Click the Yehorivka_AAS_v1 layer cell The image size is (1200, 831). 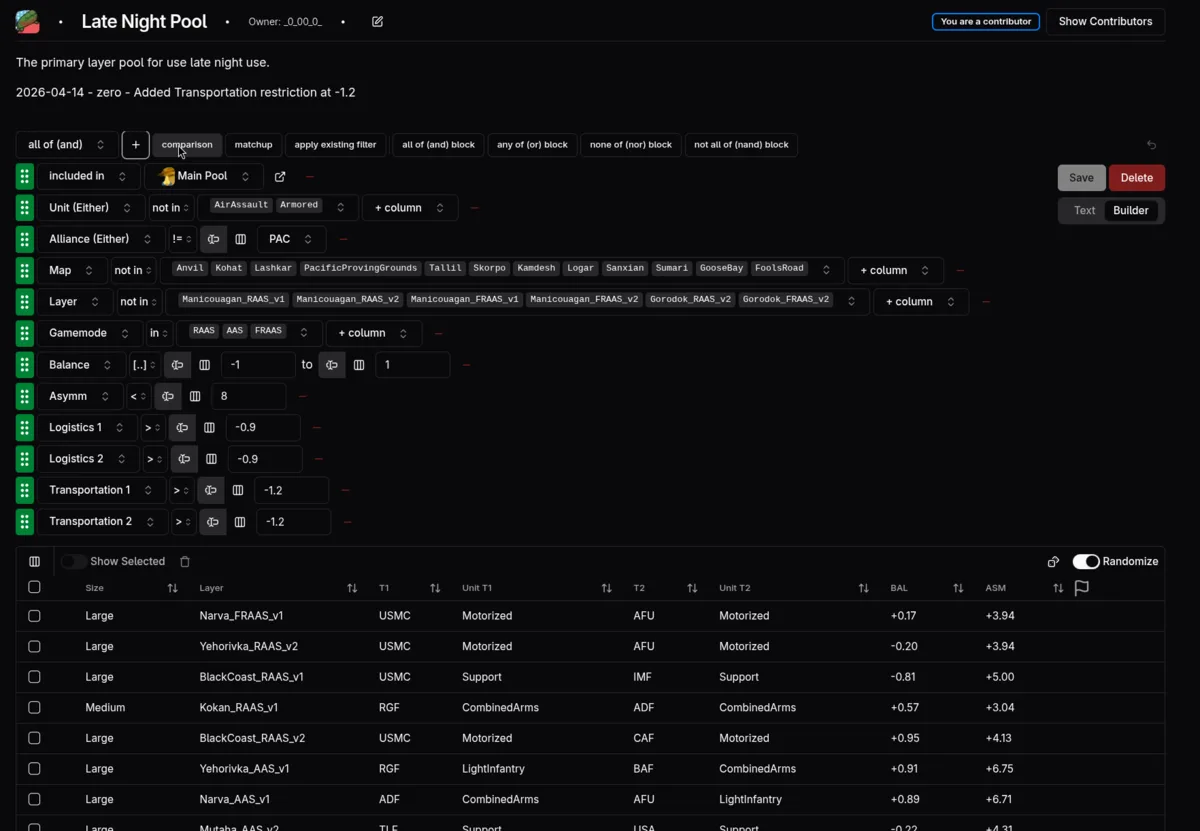244,769
